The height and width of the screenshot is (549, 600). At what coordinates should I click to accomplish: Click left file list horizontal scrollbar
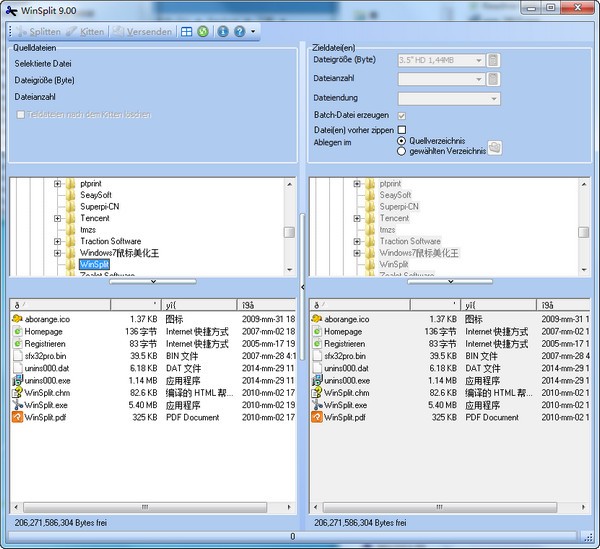click(x=145, y=507)
